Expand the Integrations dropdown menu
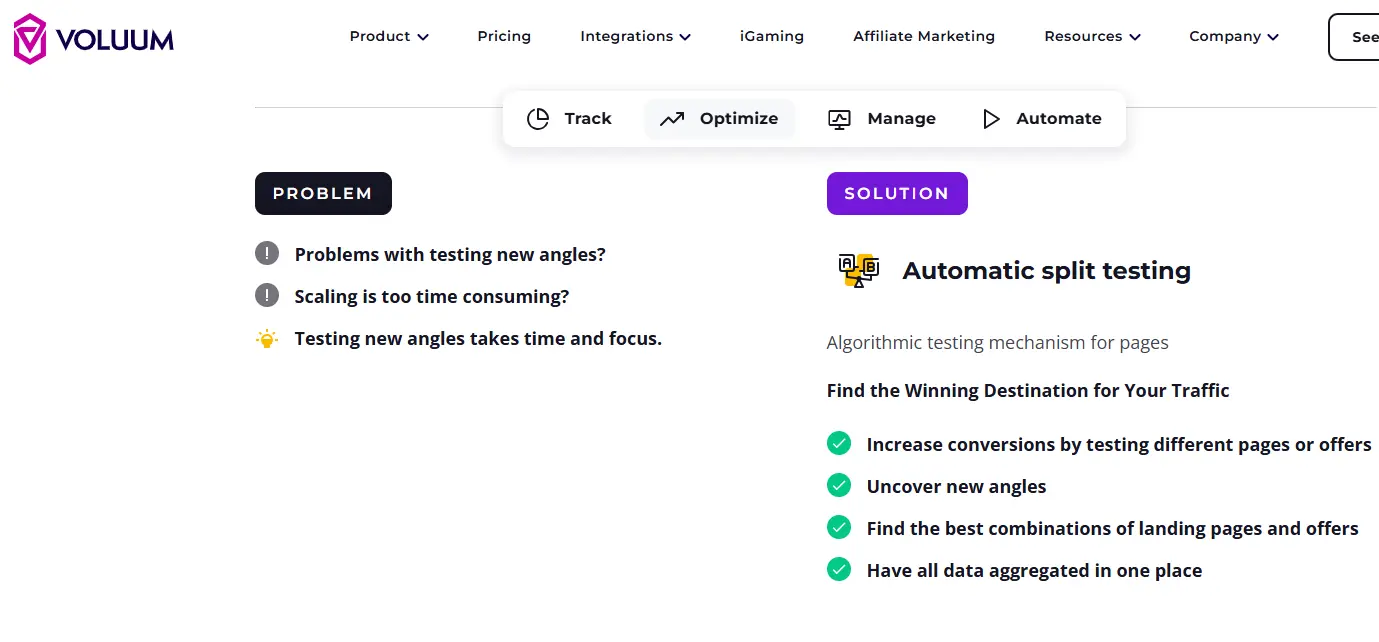1379x642 pixels. pos(635,36)
